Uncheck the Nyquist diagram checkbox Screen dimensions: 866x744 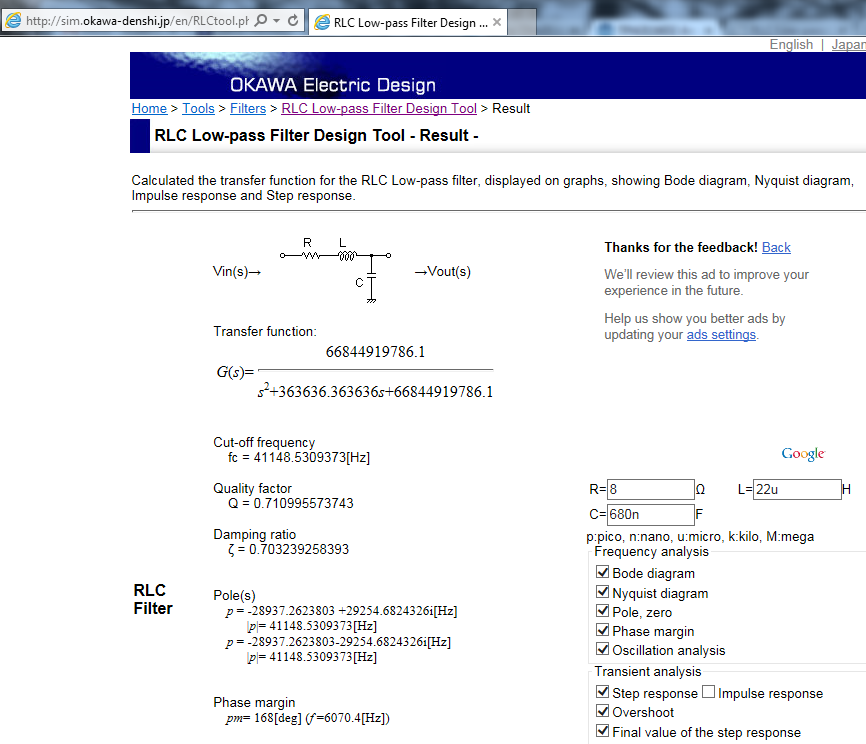pos(603,592)
